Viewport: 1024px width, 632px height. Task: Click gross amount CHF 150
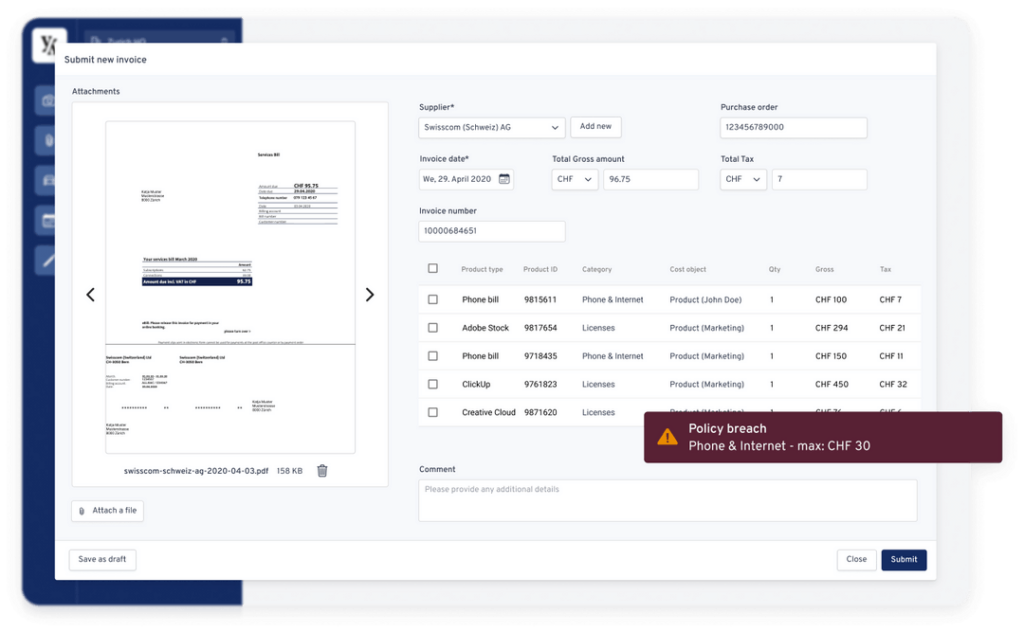point(831,356)
